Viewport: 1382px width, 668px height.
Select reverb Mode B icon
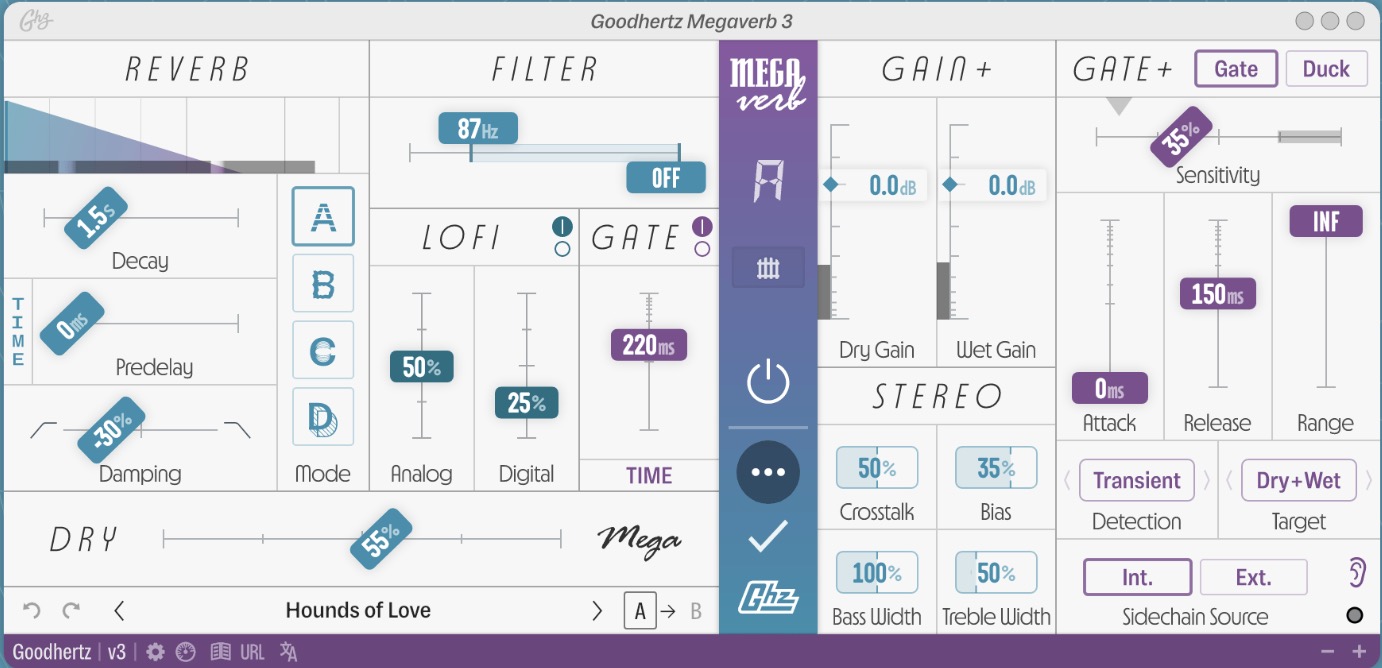[x=323, y=284]
